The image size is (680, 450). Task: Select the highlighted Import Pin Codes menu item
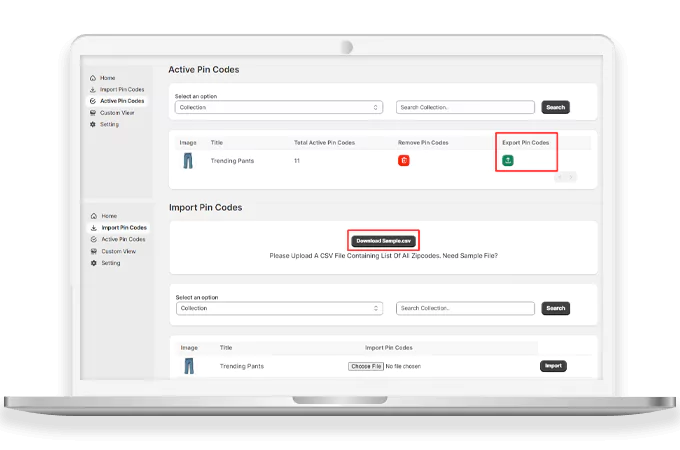[x=123, y=228]
